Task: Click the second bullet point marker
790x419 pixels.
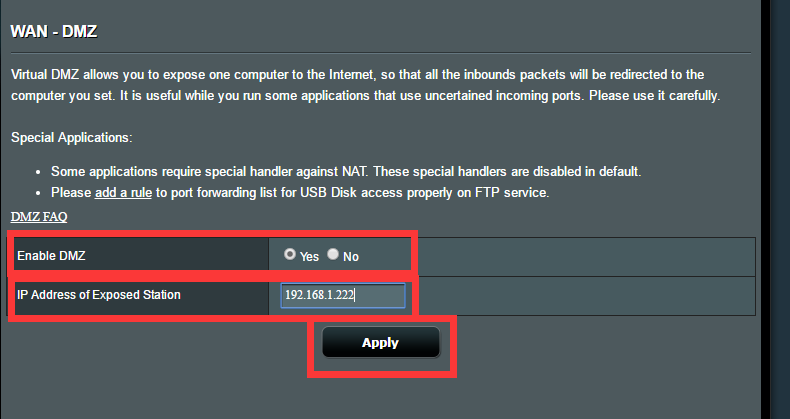Action: (x=37, y=193)
